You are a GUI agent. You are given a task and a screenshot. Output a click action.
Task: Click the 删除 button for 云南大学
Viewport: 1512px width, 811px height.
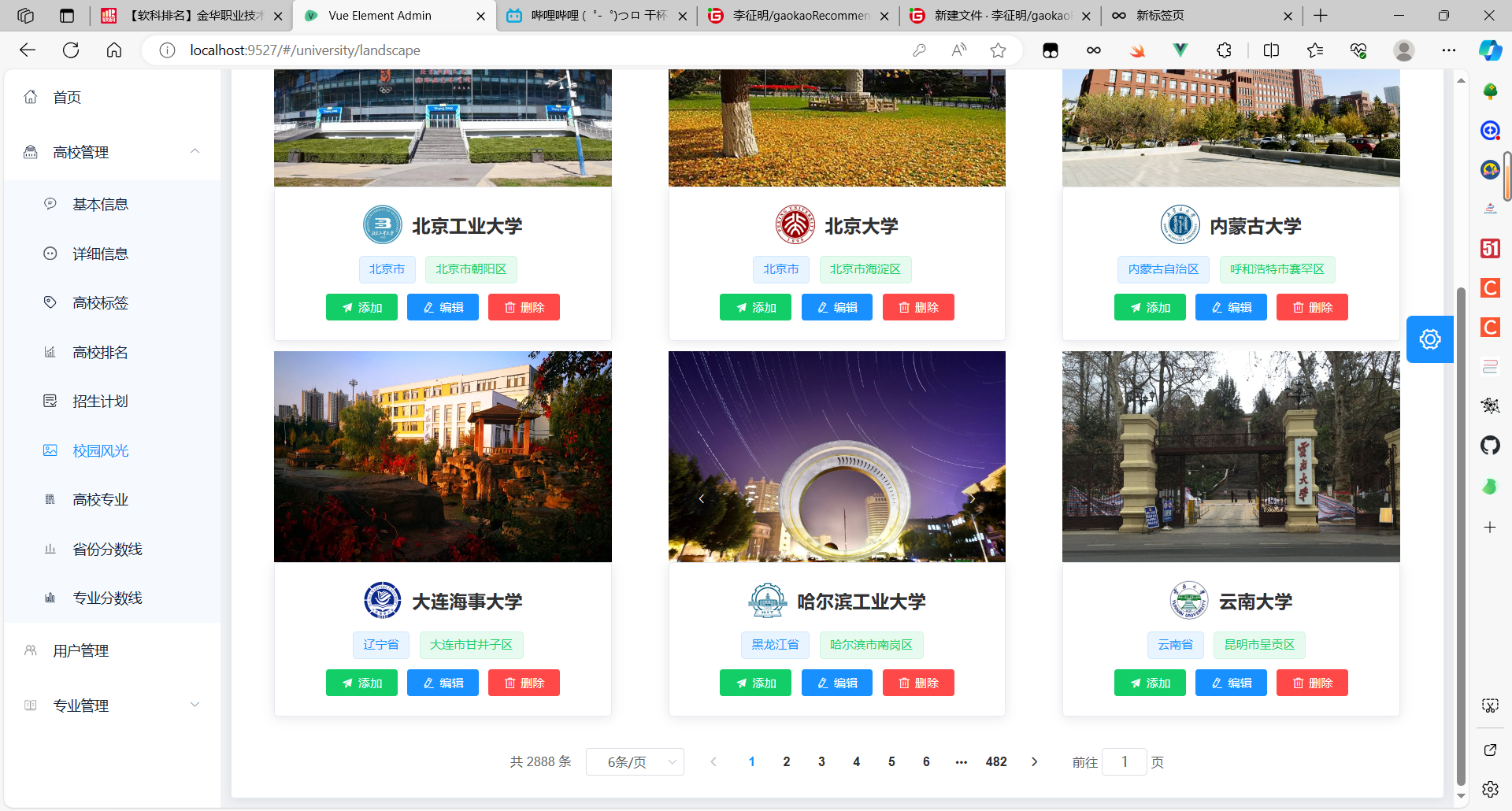click(x=1312, y=683)
